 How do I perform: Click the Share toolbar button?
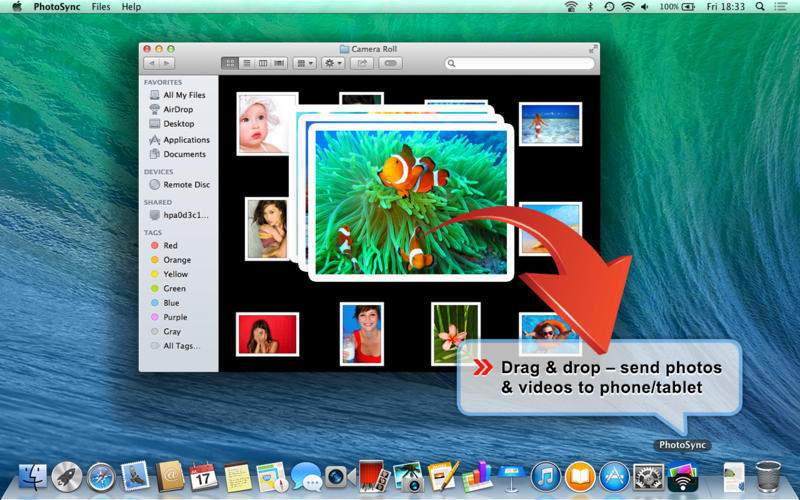pos(362,63)
